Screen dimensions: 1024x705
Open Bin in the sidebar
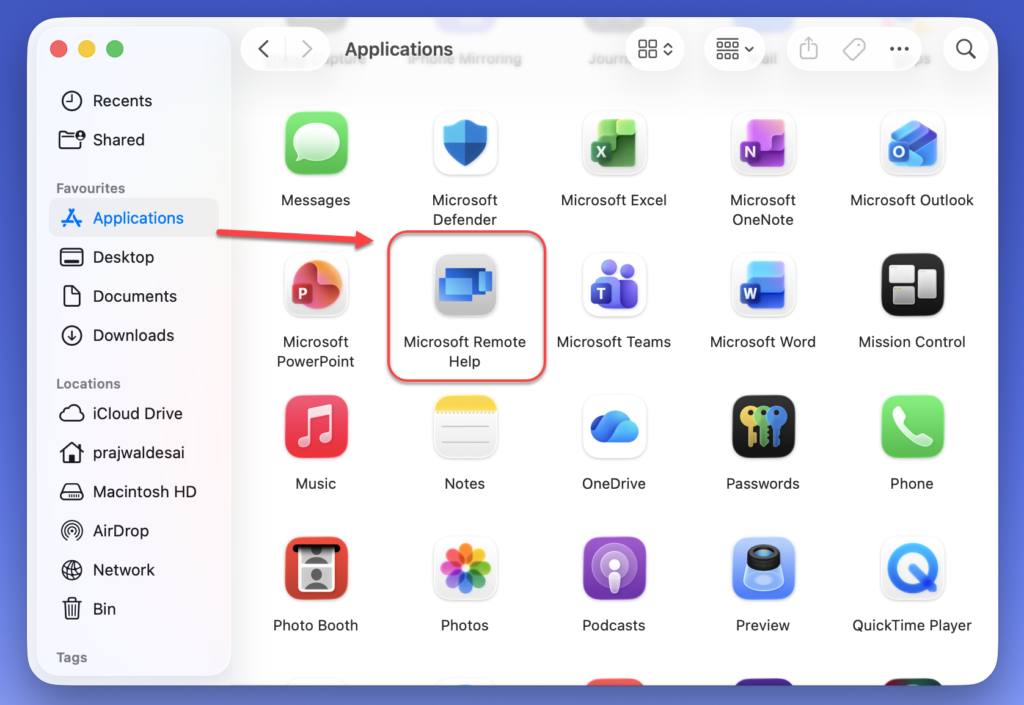pyautogui.click(x=134, y=609)
